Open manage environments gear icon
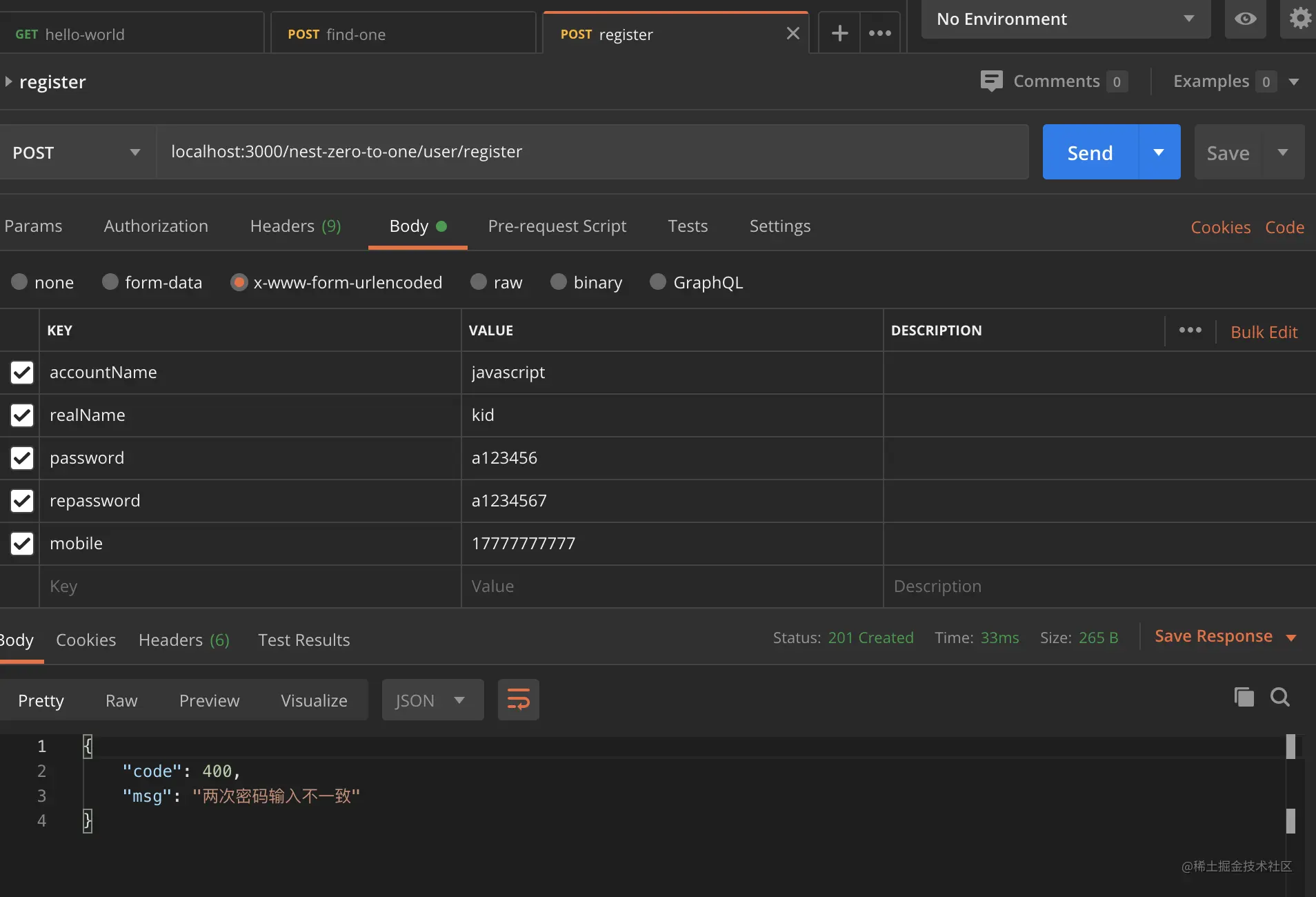The height and width of the screenshot is (897, 1316). click(x=1299, y=19)
